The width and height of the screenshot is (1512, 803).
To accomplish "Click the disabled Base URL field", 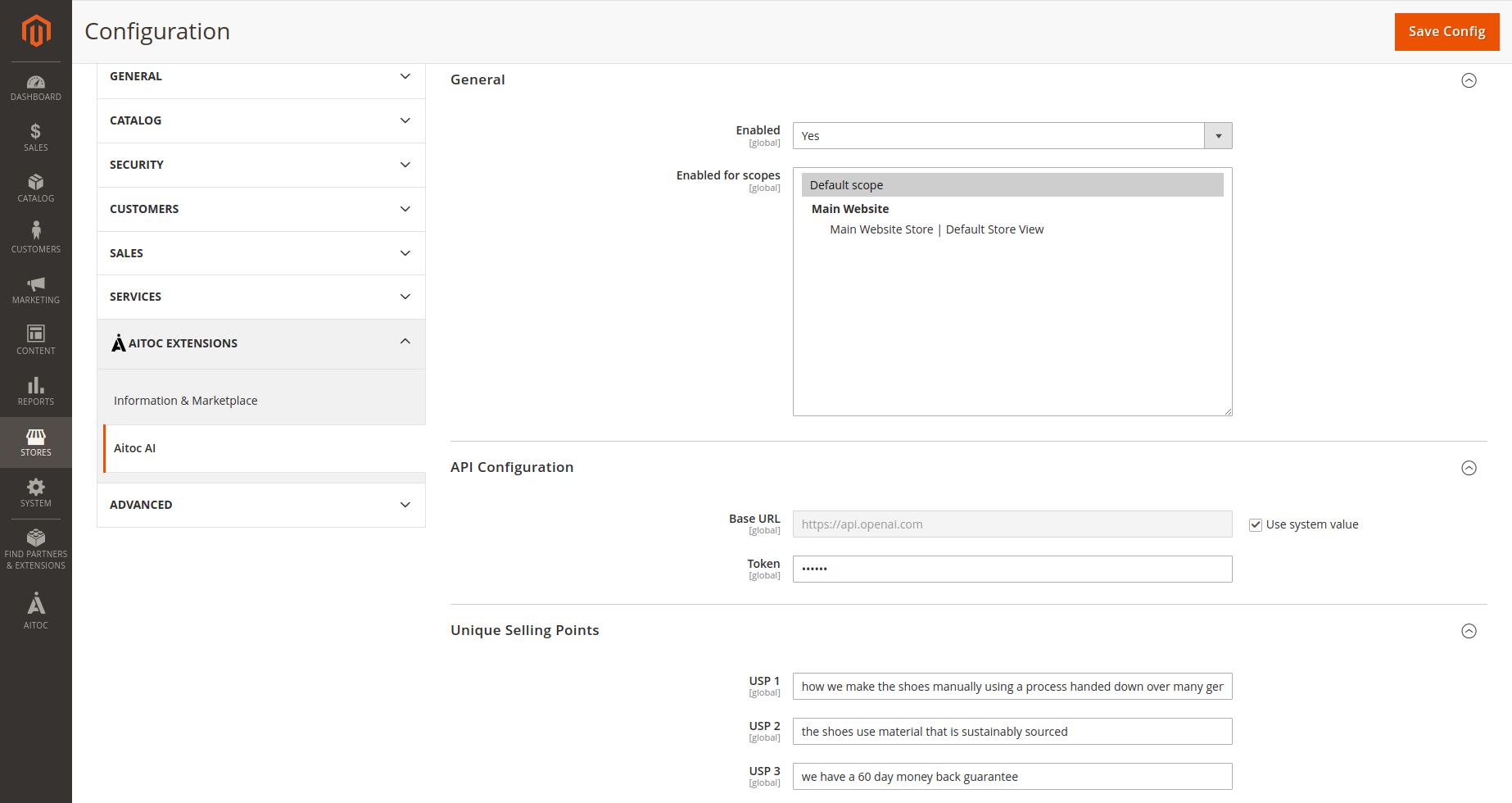I will [1012, 524].
